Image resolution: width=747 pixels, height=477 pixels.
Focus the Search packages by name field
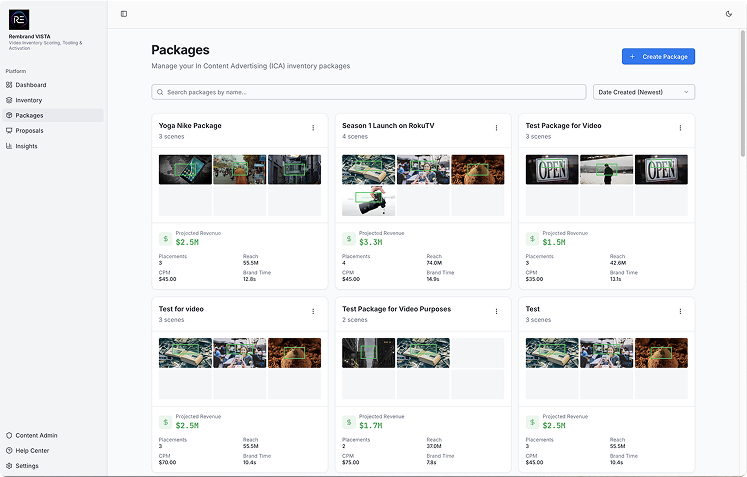368,92
